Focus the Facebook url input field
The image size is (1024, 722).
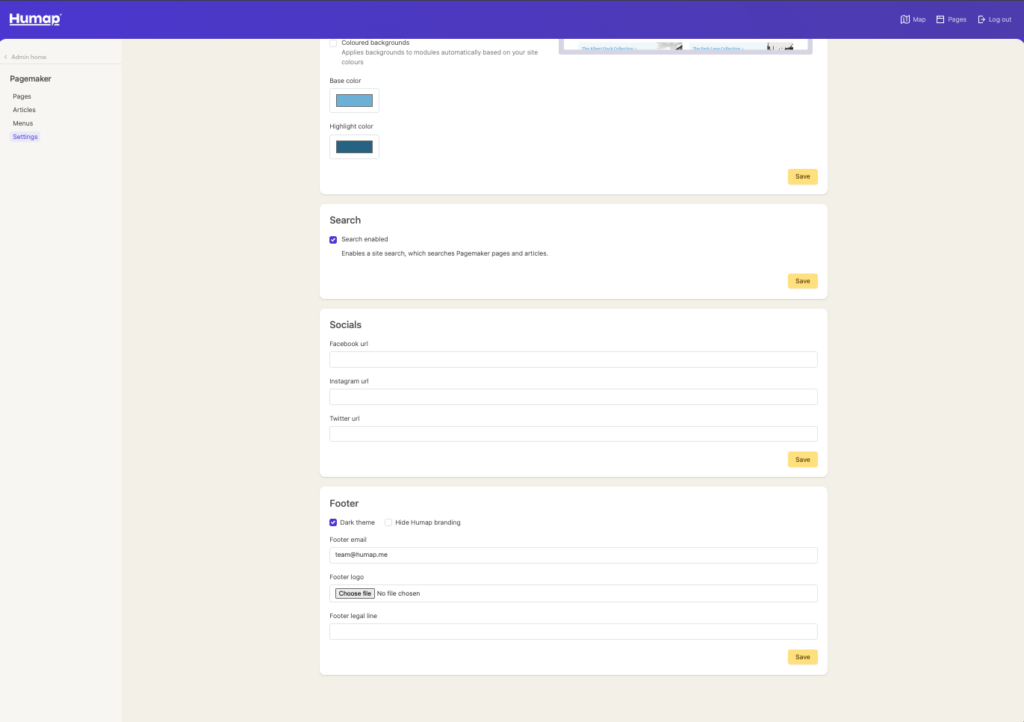(573, 360)
